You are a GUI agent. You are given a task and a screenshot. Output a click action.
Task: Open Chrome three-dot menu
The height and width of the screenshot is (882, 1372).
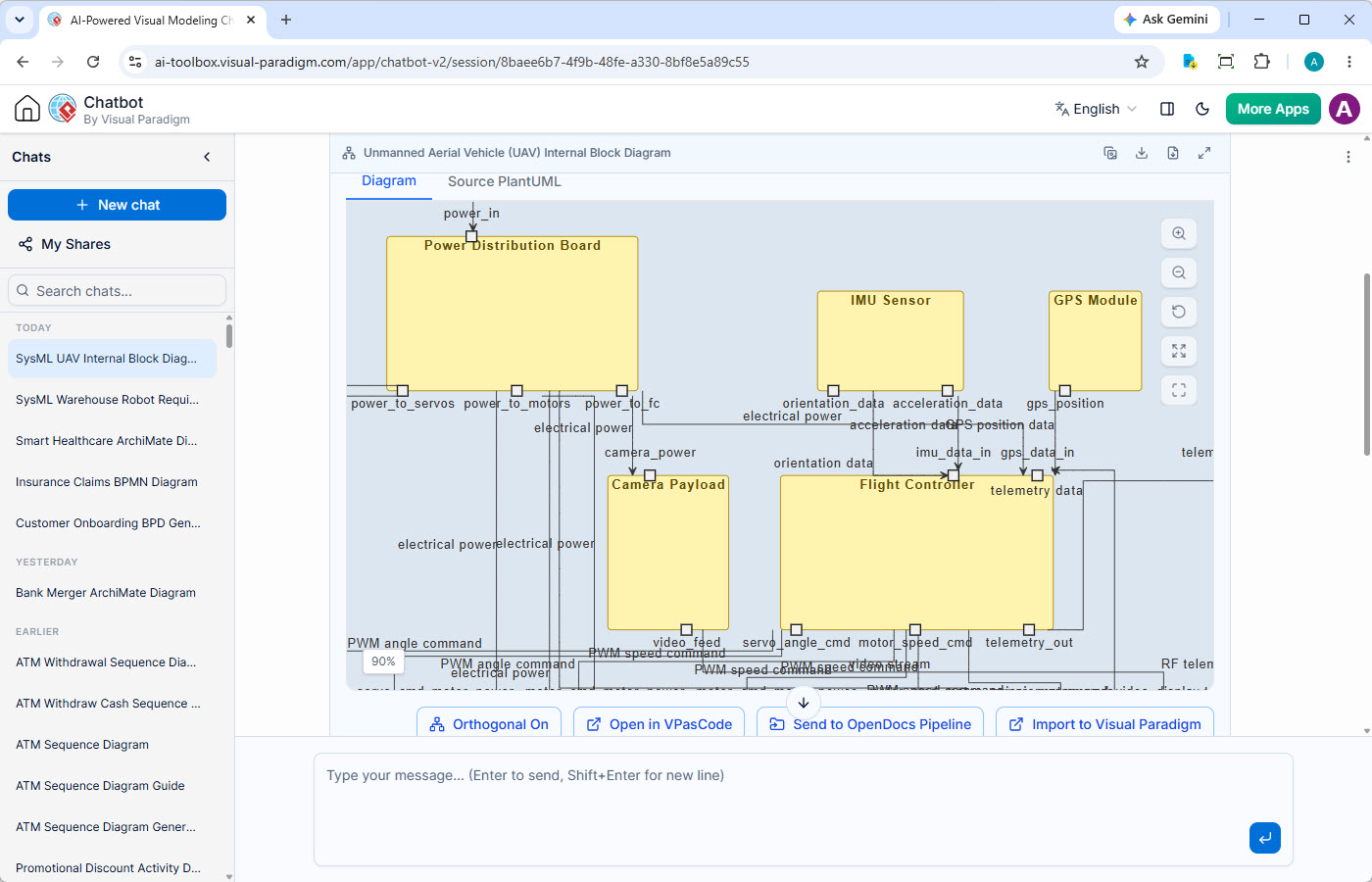click(1349, 62)
